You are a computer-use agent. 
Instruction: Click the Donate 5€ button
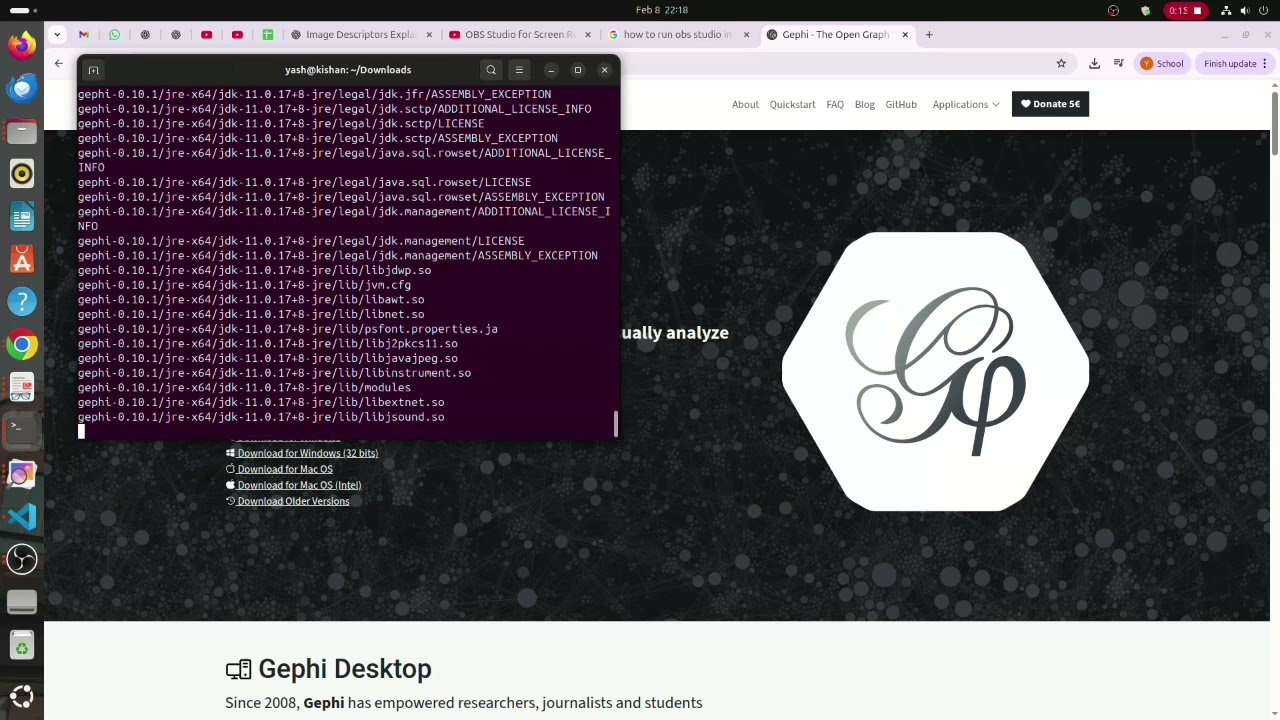[1050, 104]
